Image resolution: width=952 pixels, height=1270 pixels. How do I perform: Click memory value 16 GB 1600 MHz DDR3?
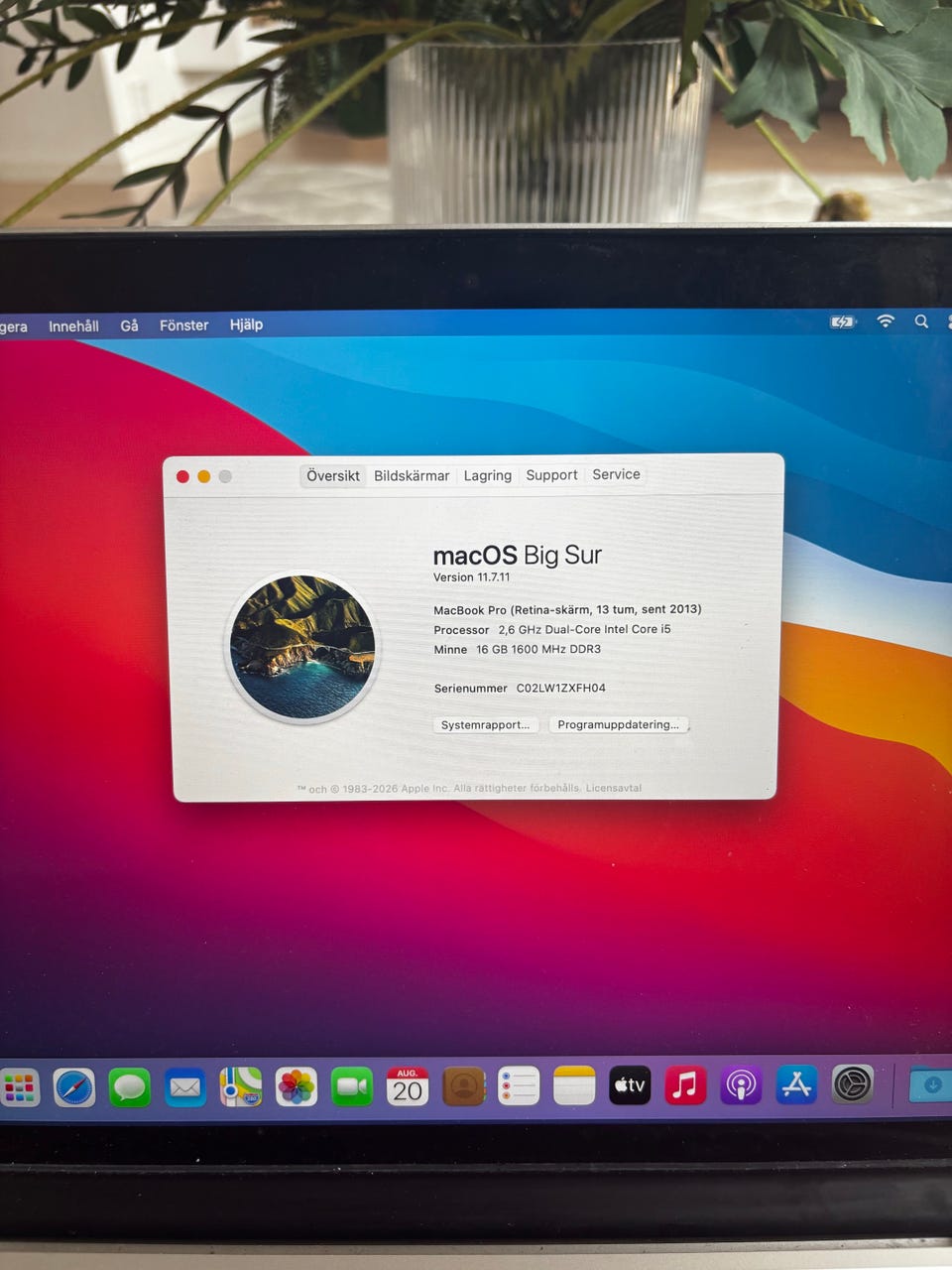[538, 649]
